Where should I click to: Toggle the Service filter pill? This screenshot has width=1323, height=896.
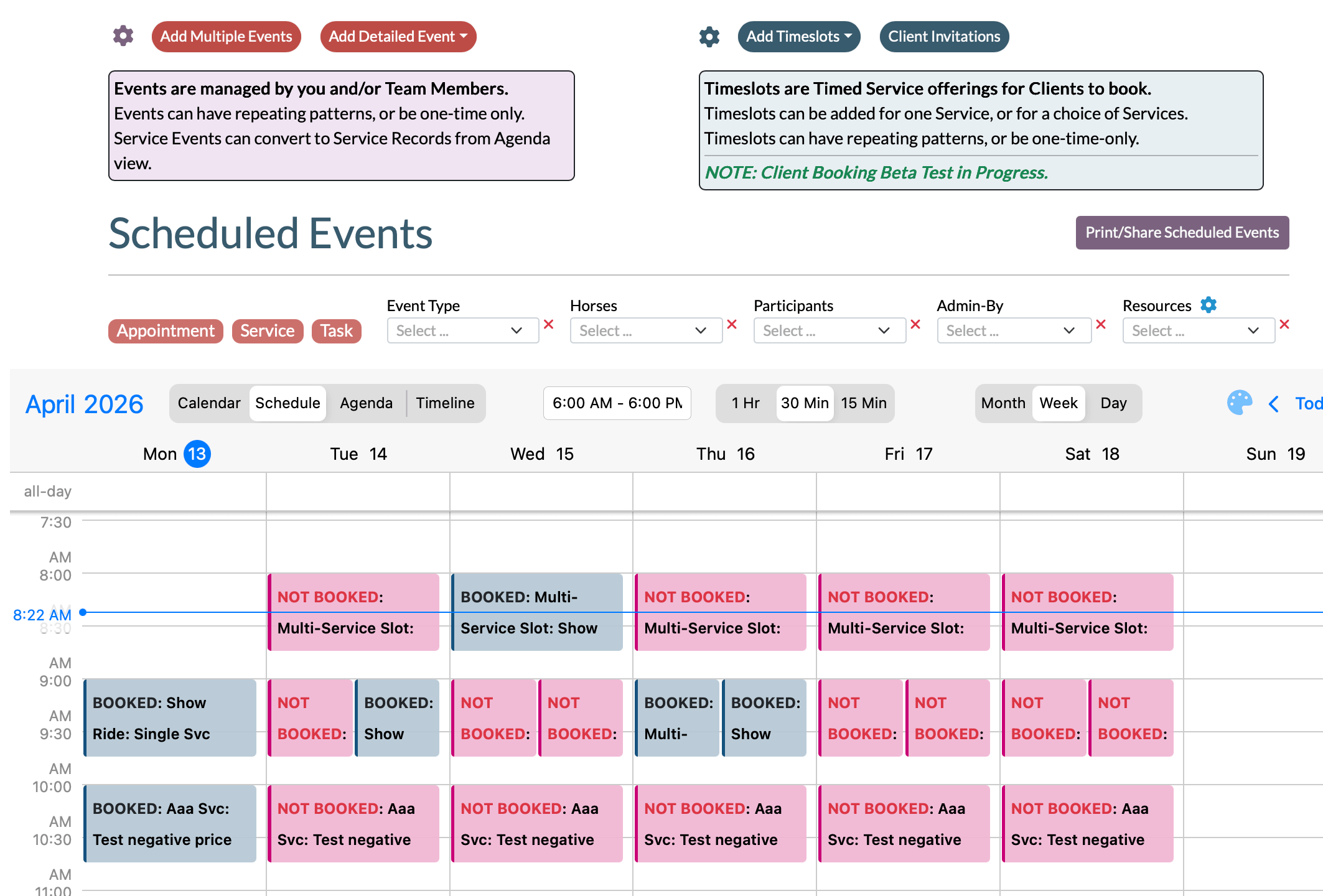tap(268, 331)
